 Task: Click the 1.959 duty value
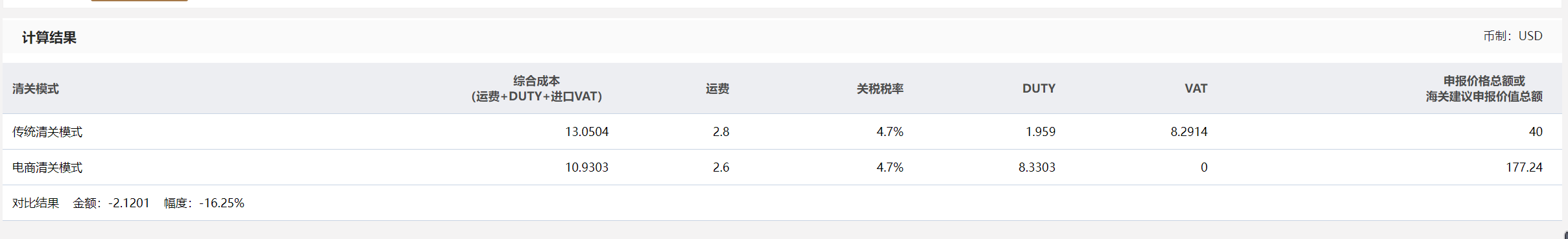point(1041,132)
